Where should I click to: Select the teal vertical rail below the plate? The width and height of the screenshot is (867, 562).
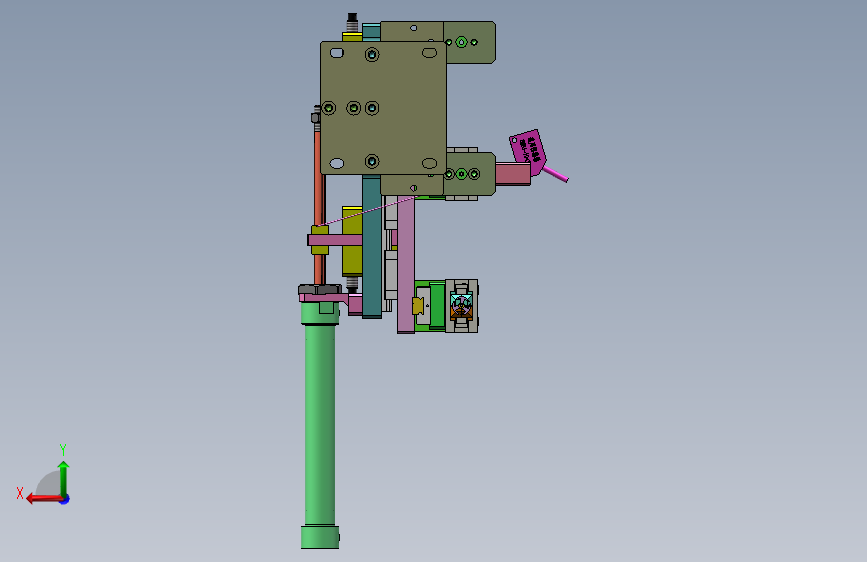click(x=372, y=246)
